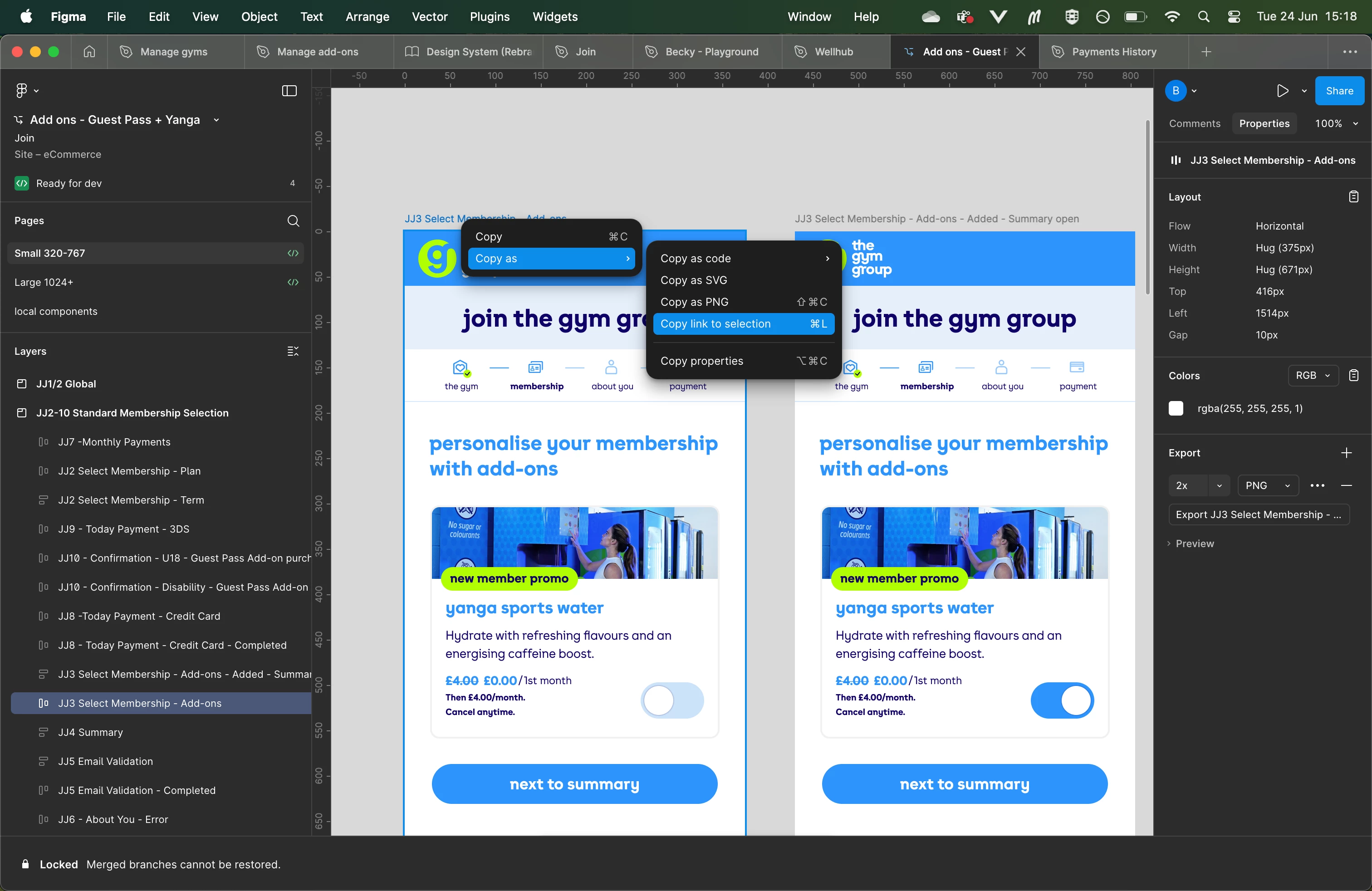
Task: Click next to summary button in right frame
Action: click(x=965, y=784)
